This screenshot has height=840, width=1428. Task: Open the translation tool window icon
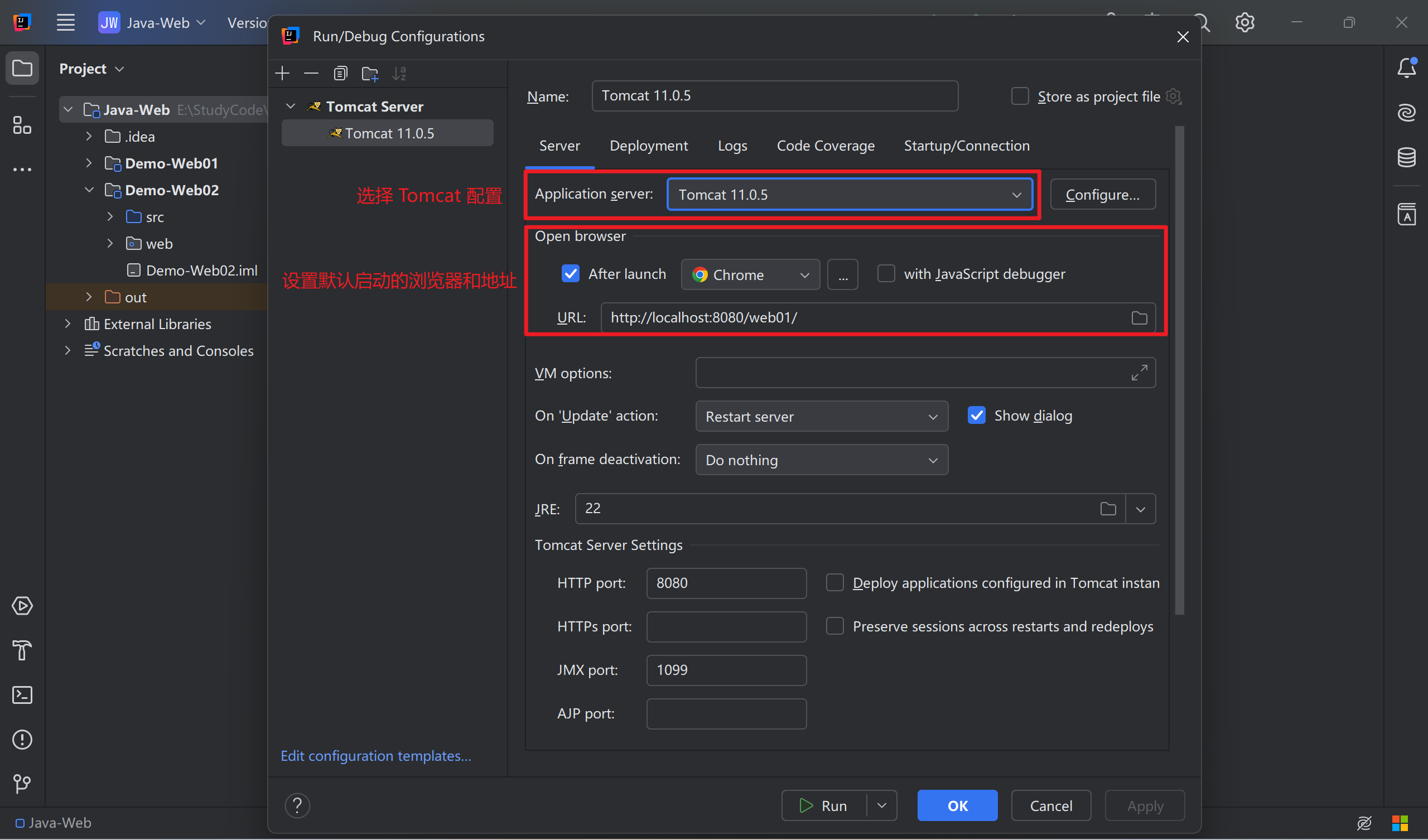[1406, 214]
